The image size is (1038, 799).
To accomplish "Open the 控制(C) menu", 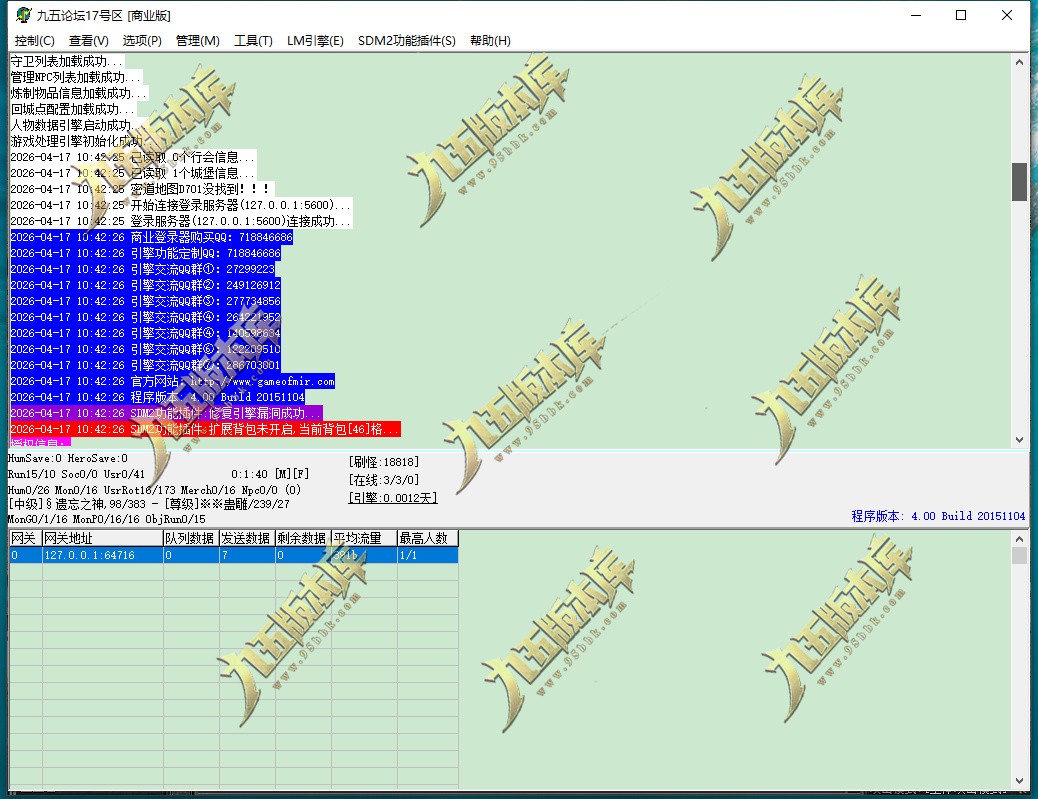I will (x=34, y=40).
